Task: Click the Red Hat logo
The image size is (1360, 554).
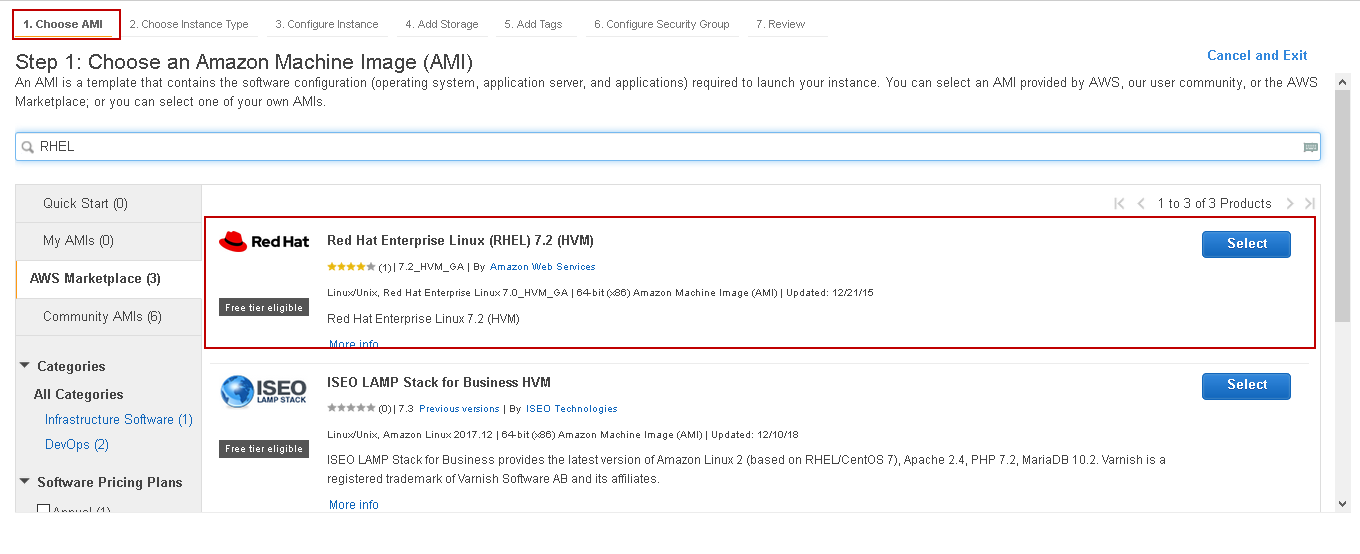Action: 264,241
